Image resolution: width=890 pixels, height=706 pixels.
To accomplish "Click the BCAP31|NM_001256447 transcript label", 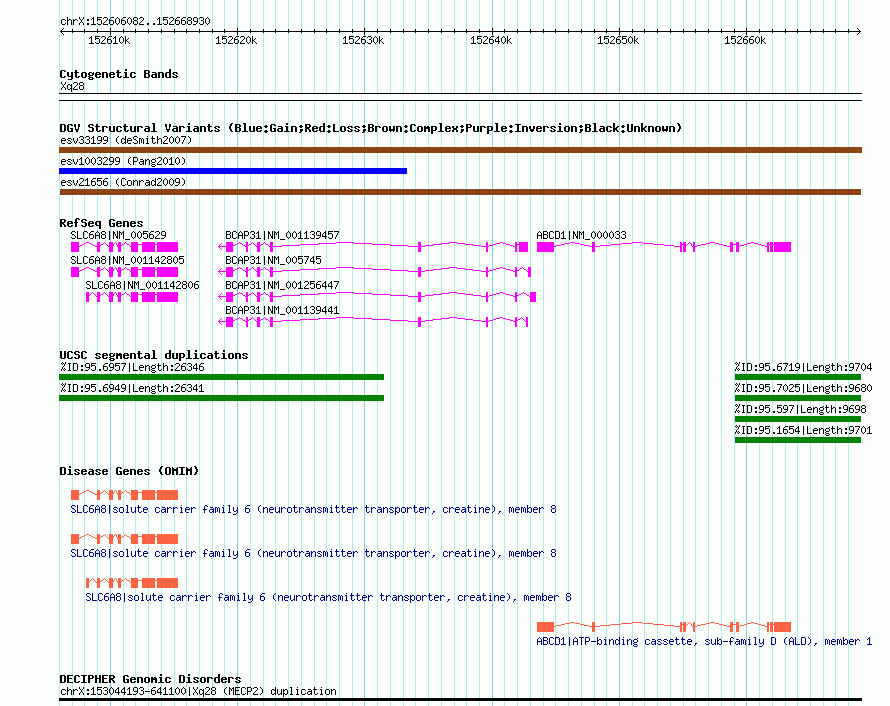I will click(282, 285).
